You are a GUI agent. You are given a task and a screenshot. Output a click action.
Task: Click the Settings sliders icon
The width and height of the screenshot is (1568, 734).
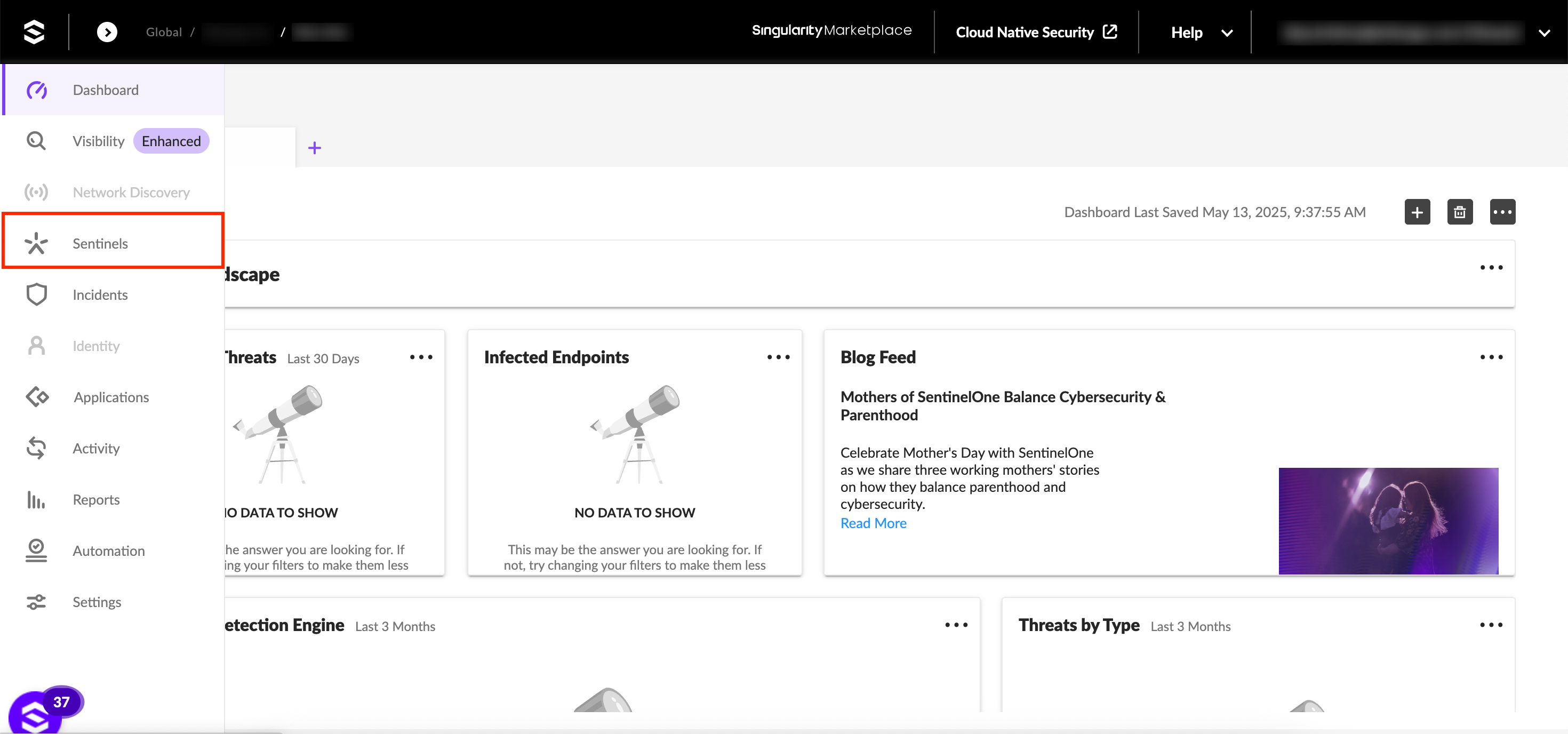pyautogui.click(x=36, y=602)
